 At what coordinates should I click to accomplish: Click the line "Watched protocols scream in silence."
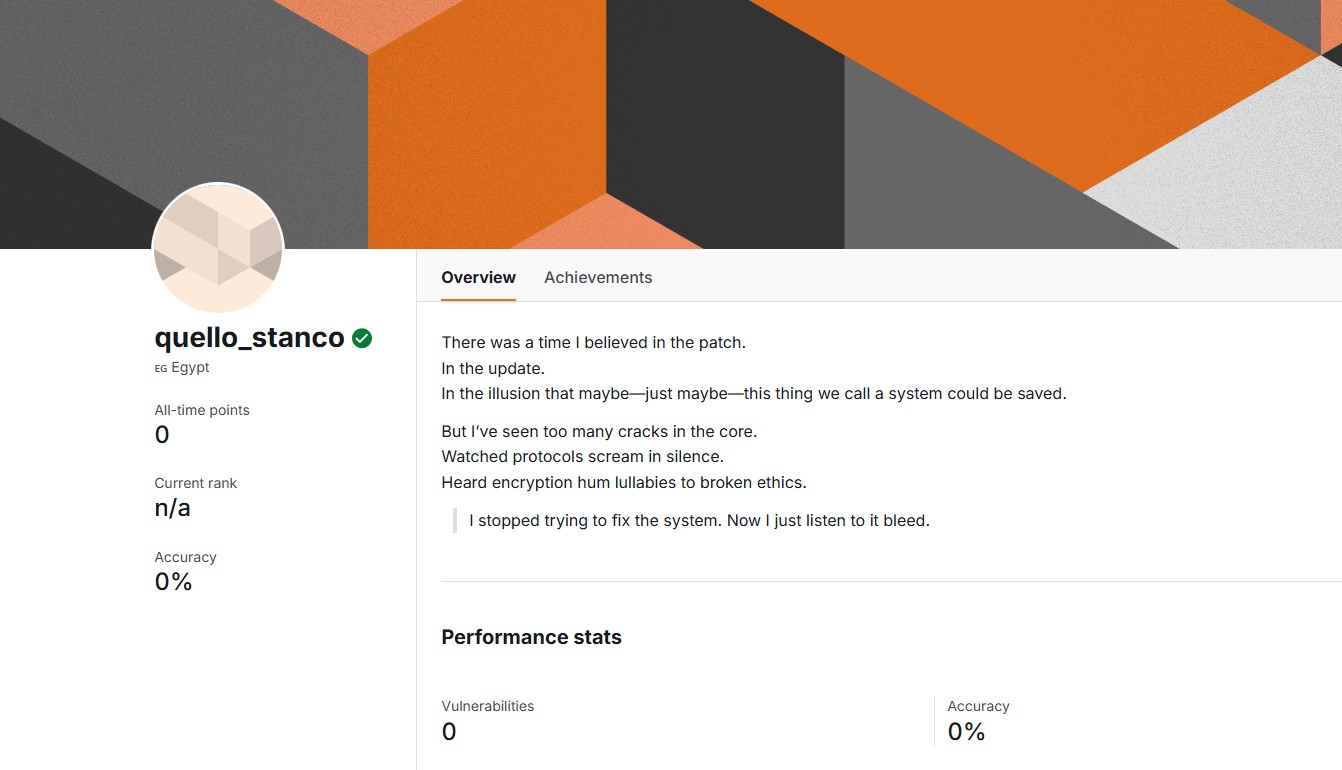coord(583,457)
